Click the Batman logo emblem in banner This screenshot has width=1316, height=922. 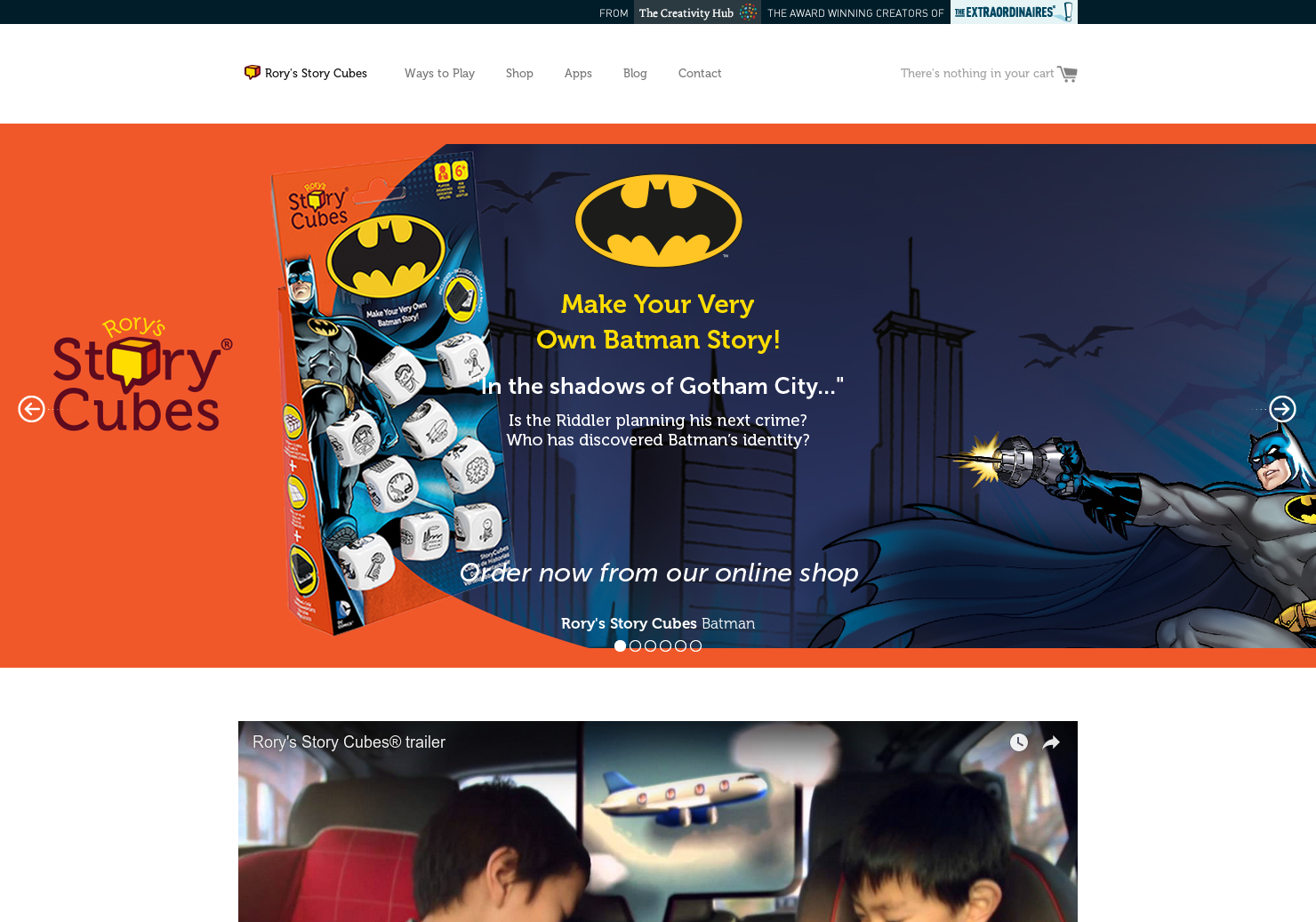[x=659, y=220]
